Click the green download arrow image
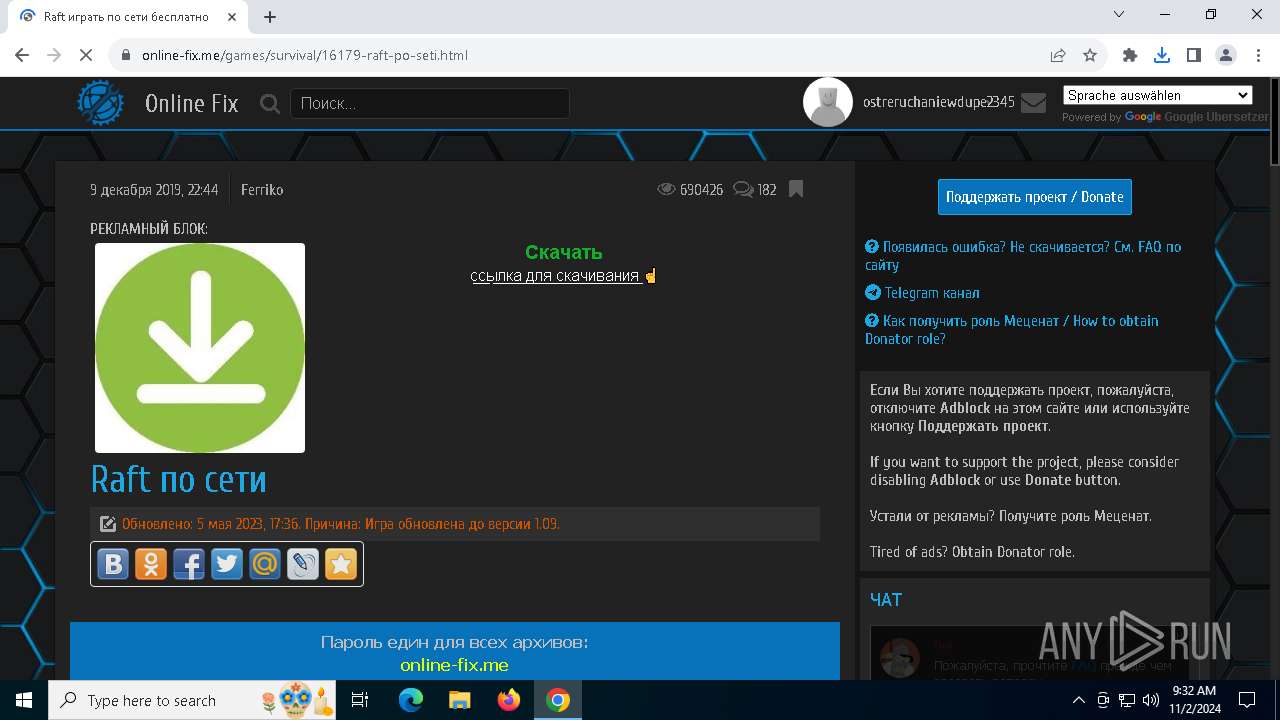Screen dimensions: 1280x720 coord(200,348)
